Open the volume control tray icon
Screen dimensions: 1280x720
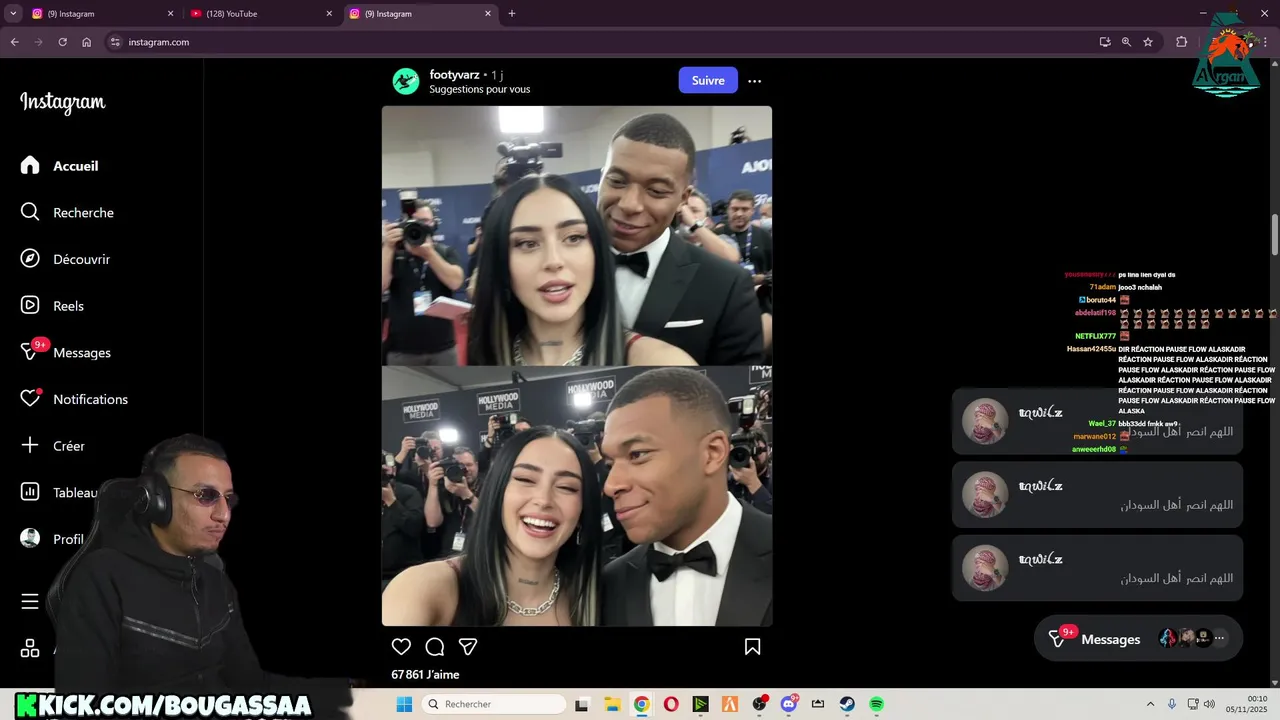1209,704
